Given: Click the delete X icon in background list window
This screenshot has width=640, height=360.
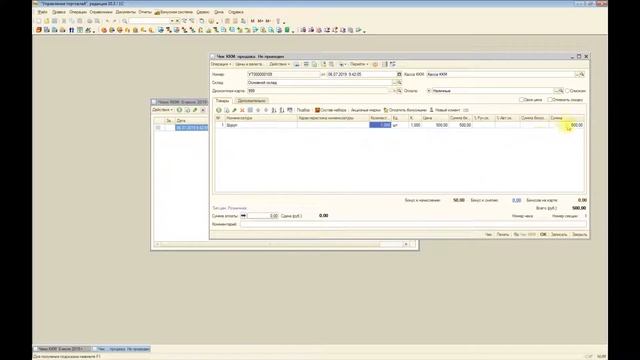Looking at the screenshot, I should (203, 110).
